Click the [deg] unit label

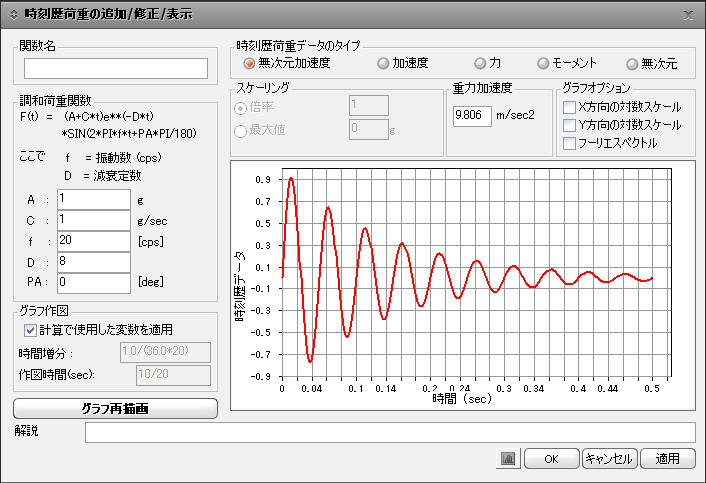(151, 282)
